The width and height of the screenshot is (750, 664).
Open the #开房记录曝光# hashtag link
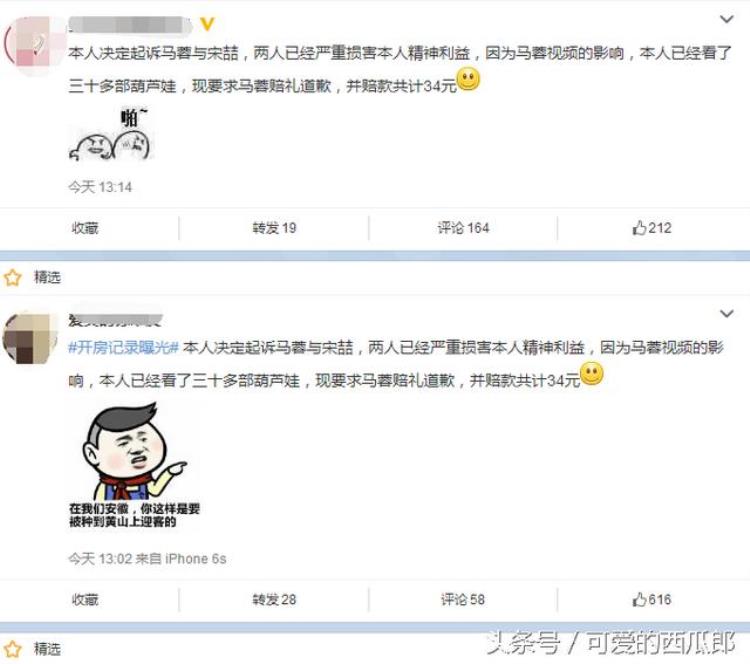tap(123, 348)
